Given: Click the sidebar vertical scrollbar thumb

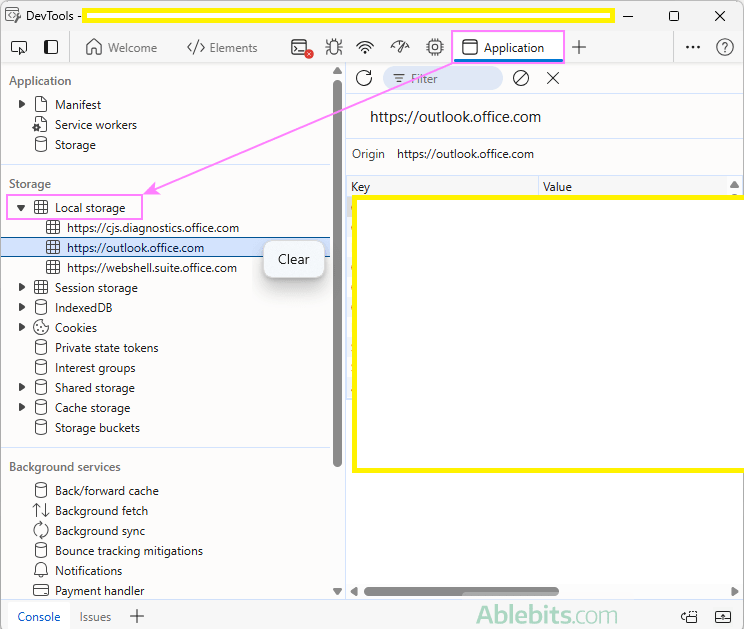Looking at the screenshot, I should click(x=337, y=274).
